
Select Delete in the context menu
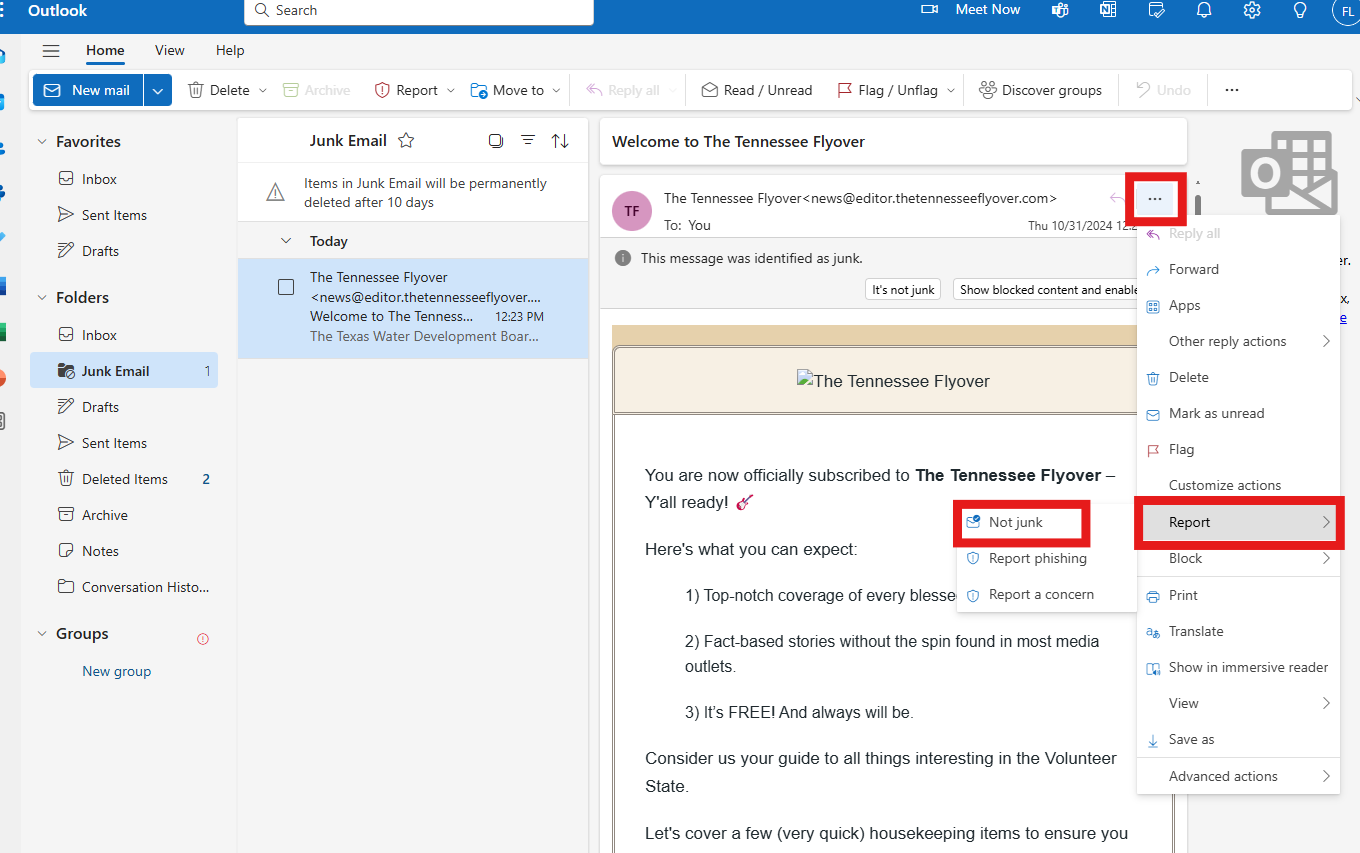(x=1238, y=377)
